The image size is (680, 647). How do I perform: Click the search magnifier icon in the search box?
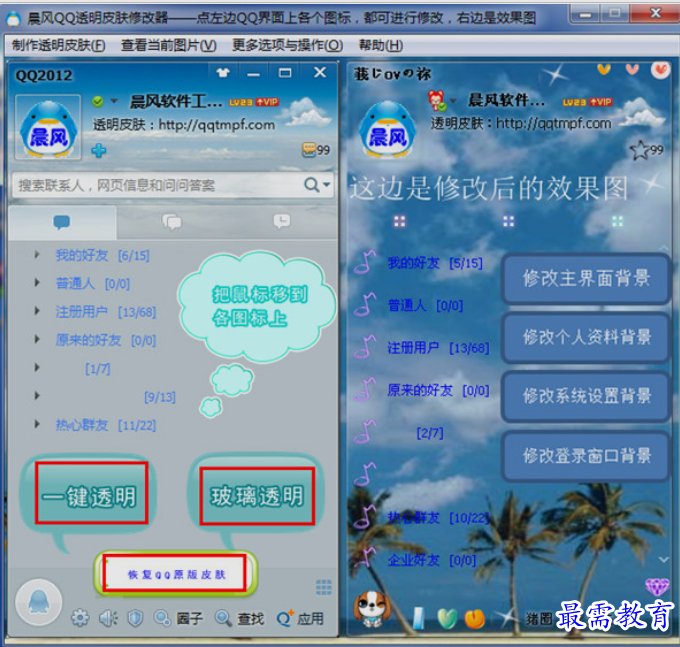point(311,185)
